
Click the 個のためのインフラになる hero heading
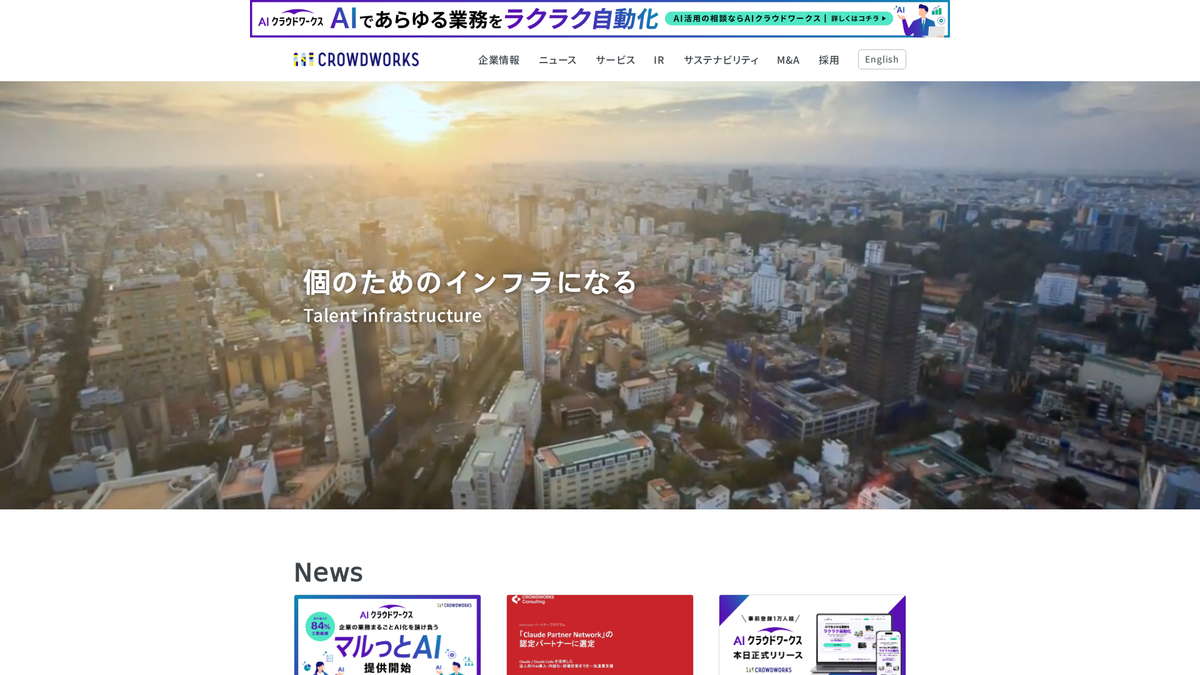470,281
